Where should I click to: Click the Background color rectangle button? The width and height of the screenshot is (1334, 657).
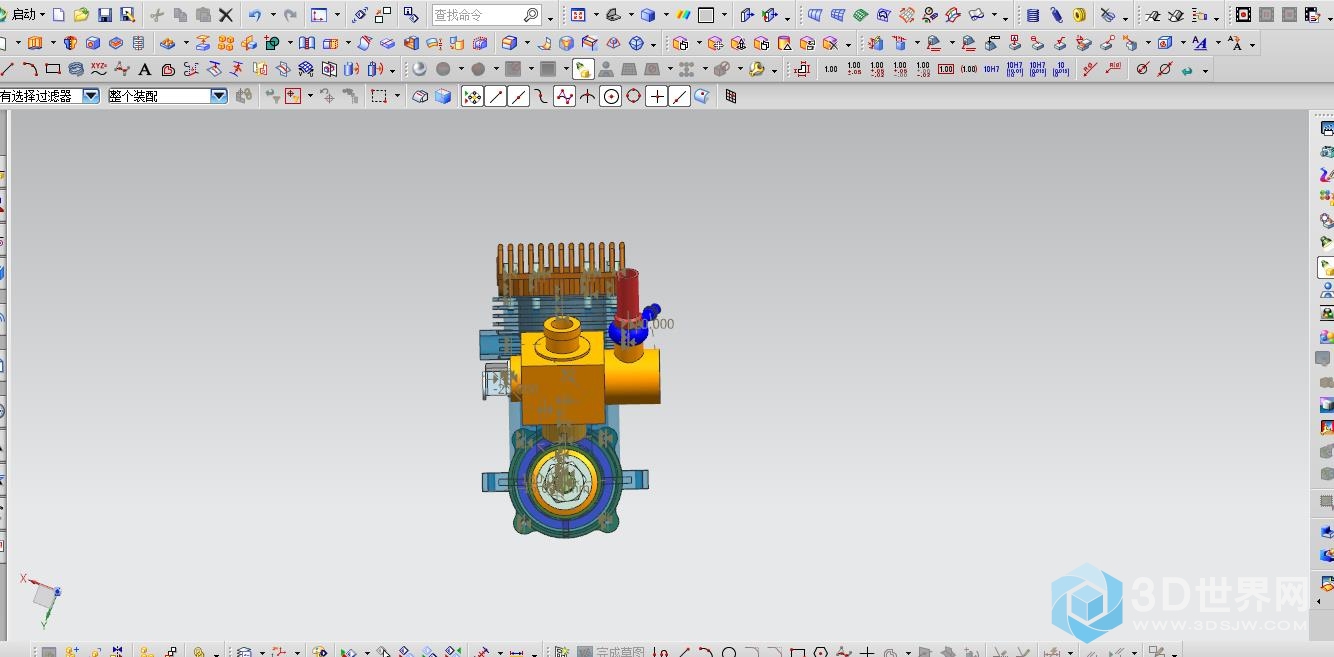706,15
